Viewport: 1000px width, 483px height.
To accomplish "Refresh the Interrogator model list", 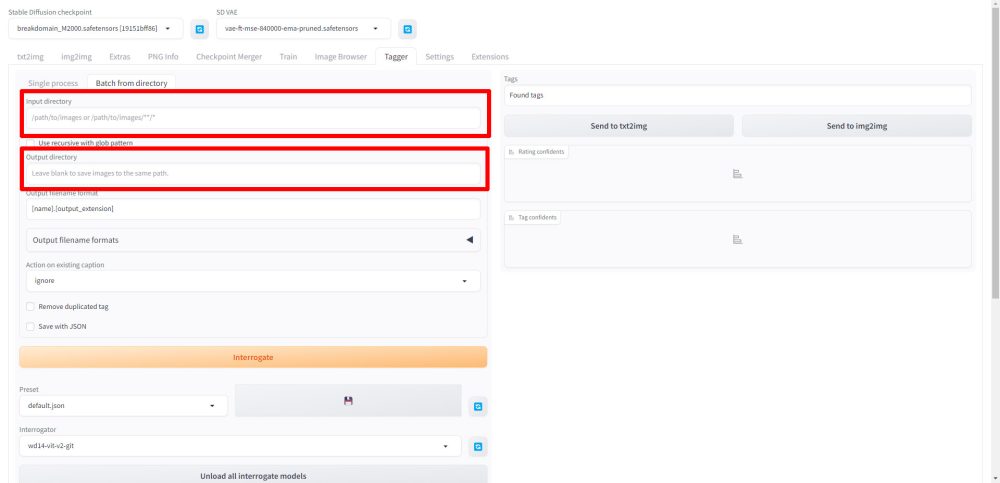I will (478, 446).
